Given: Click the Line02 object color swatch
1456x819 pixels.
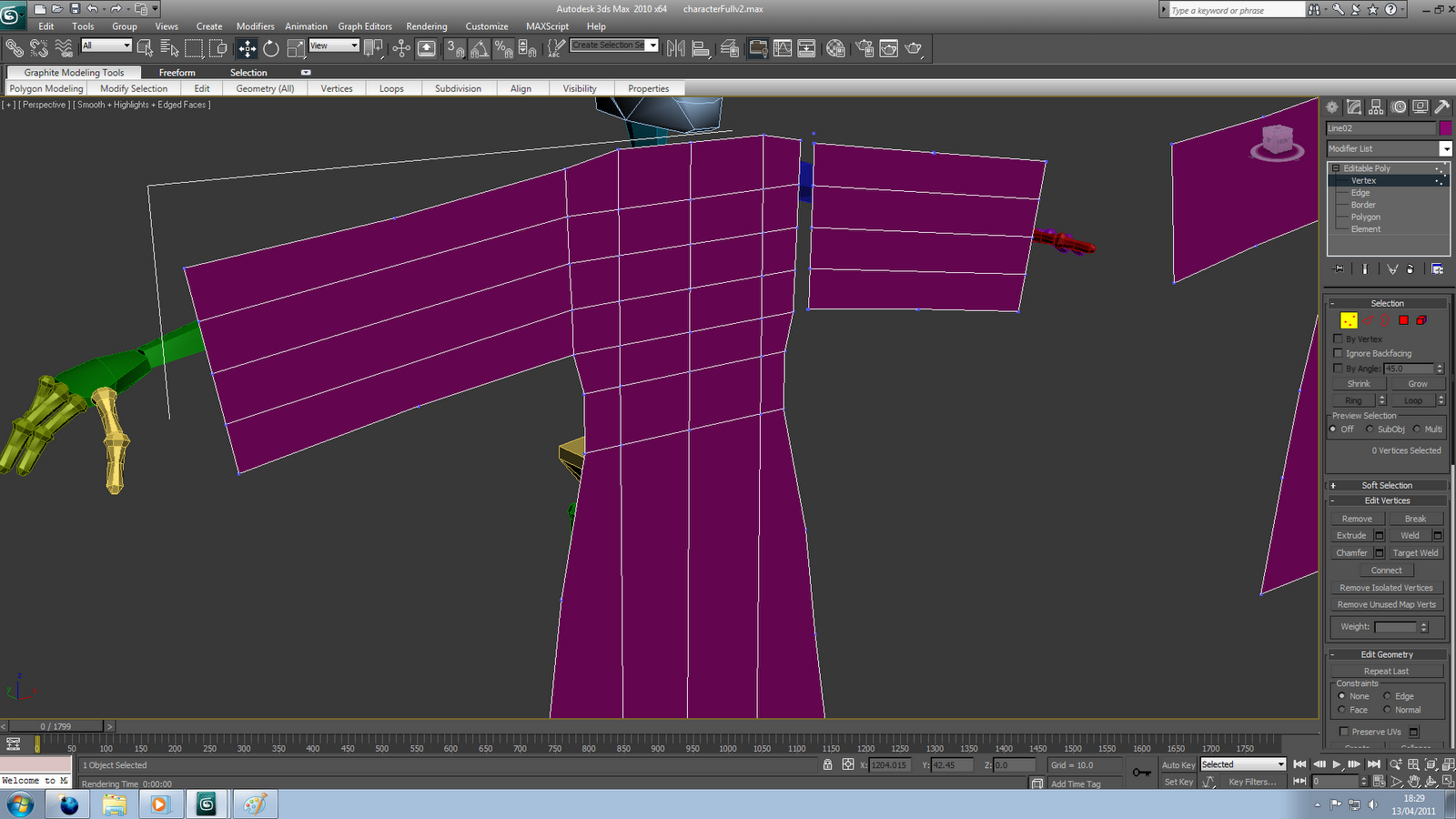Looking at the screenshot, I should point(1445,128).
